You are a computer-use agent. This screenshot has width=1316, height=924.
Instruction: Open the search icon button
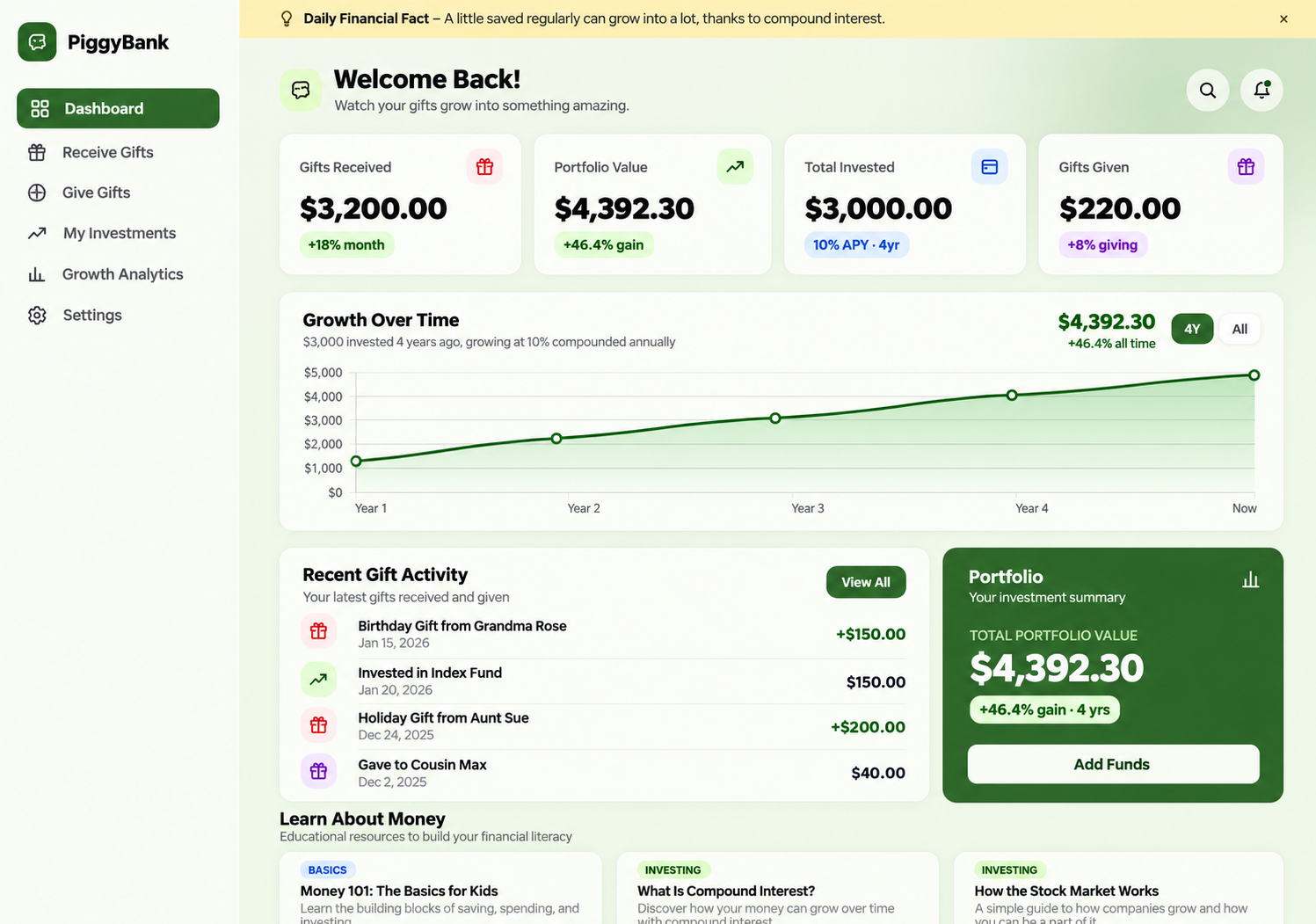[x=1208, y=90]
